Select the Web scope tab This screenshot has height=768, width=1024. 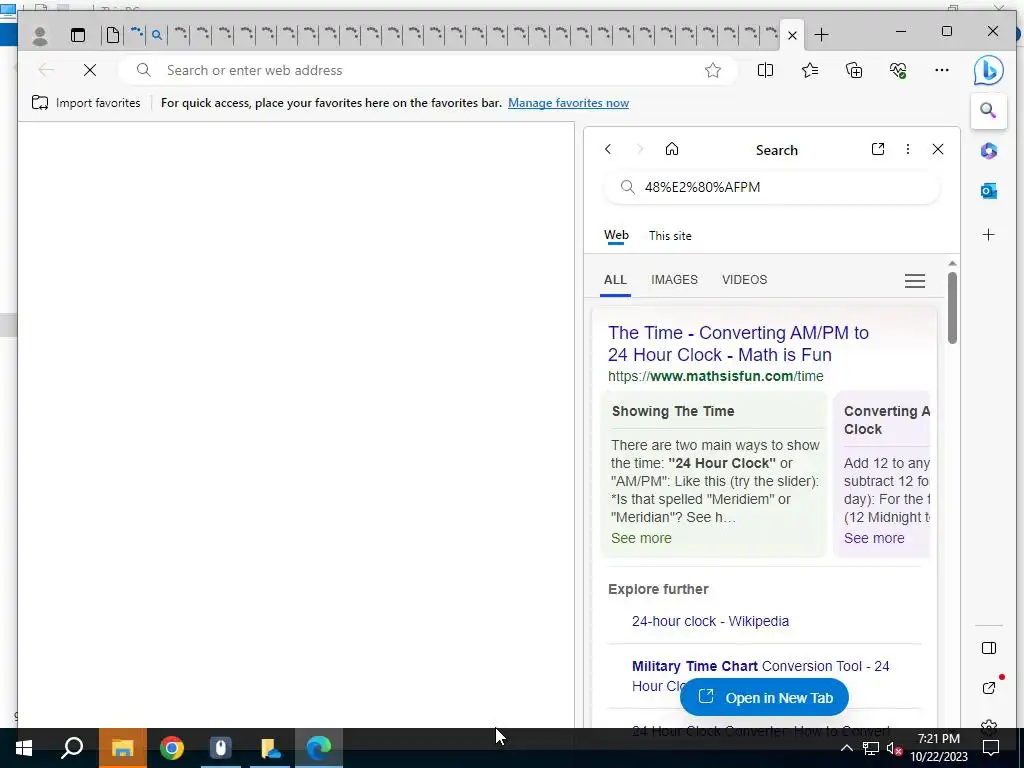point(616,235)
